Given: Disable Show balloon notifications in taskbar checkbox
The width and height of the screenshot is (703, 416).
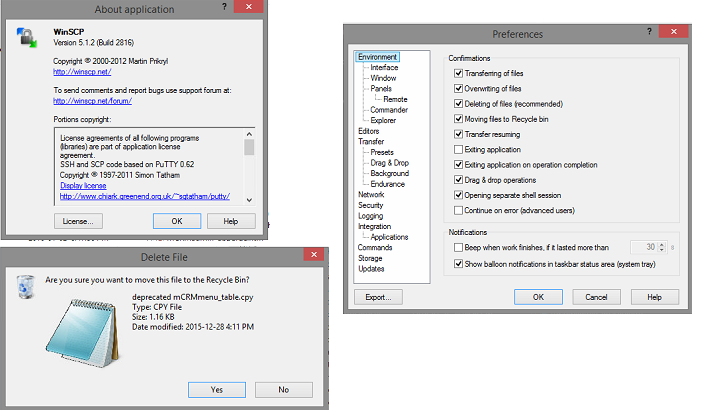Looking at the screenshot, I should pyautogui.click(x=458, y=262).
